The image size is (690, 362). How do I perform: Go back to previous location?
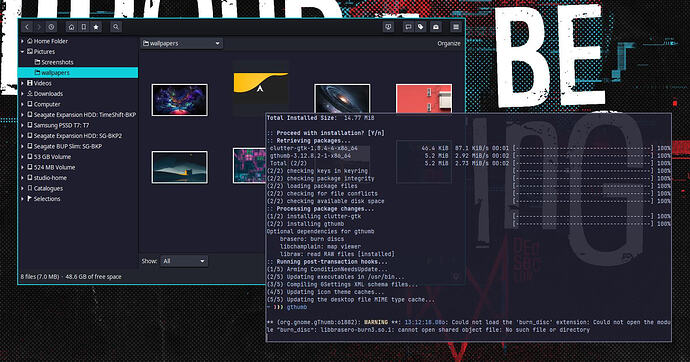27,27
